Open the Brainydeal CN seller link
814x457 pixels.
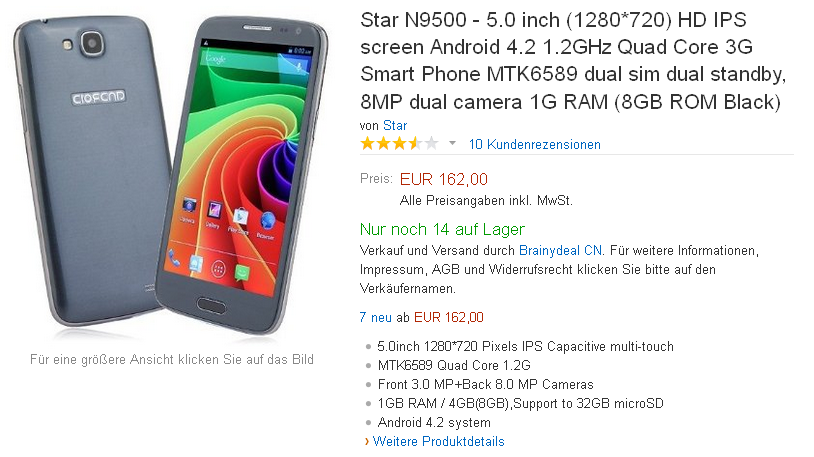tap(561, 250)
